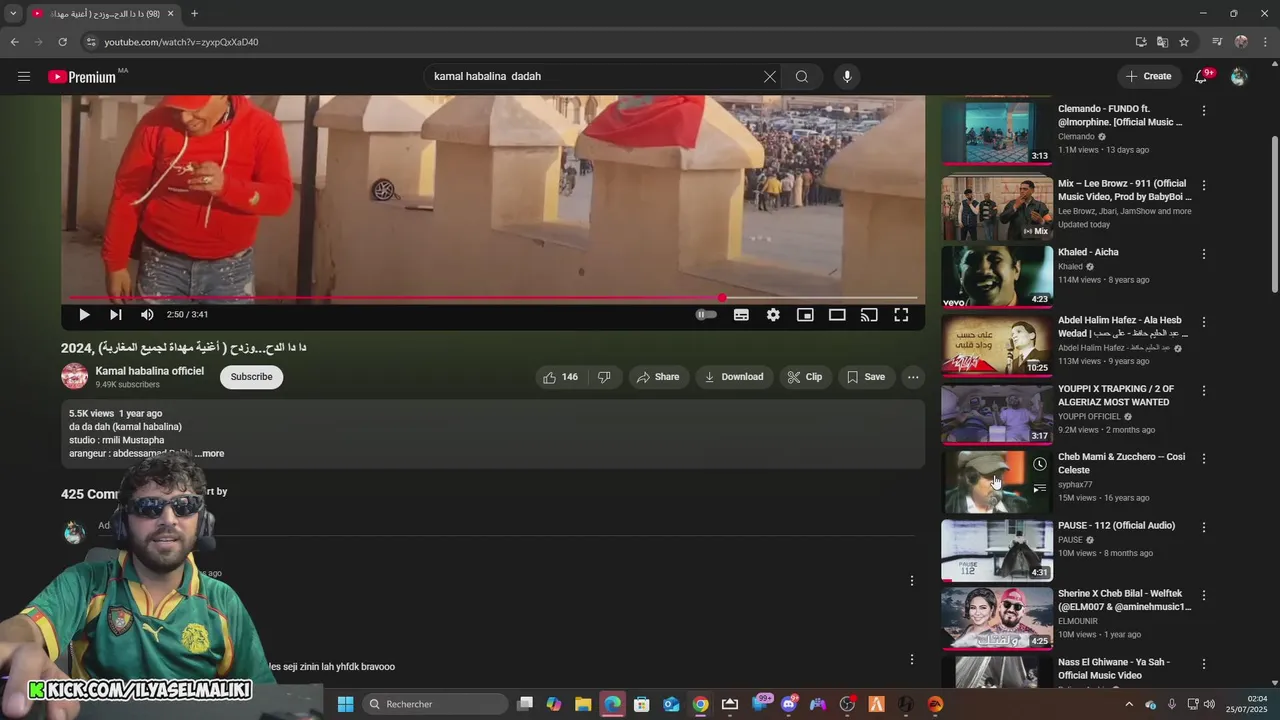The image size is (1280, 720).
Task: Open options for Sherine X Cheb Bilal
Action: [1204, 595]
